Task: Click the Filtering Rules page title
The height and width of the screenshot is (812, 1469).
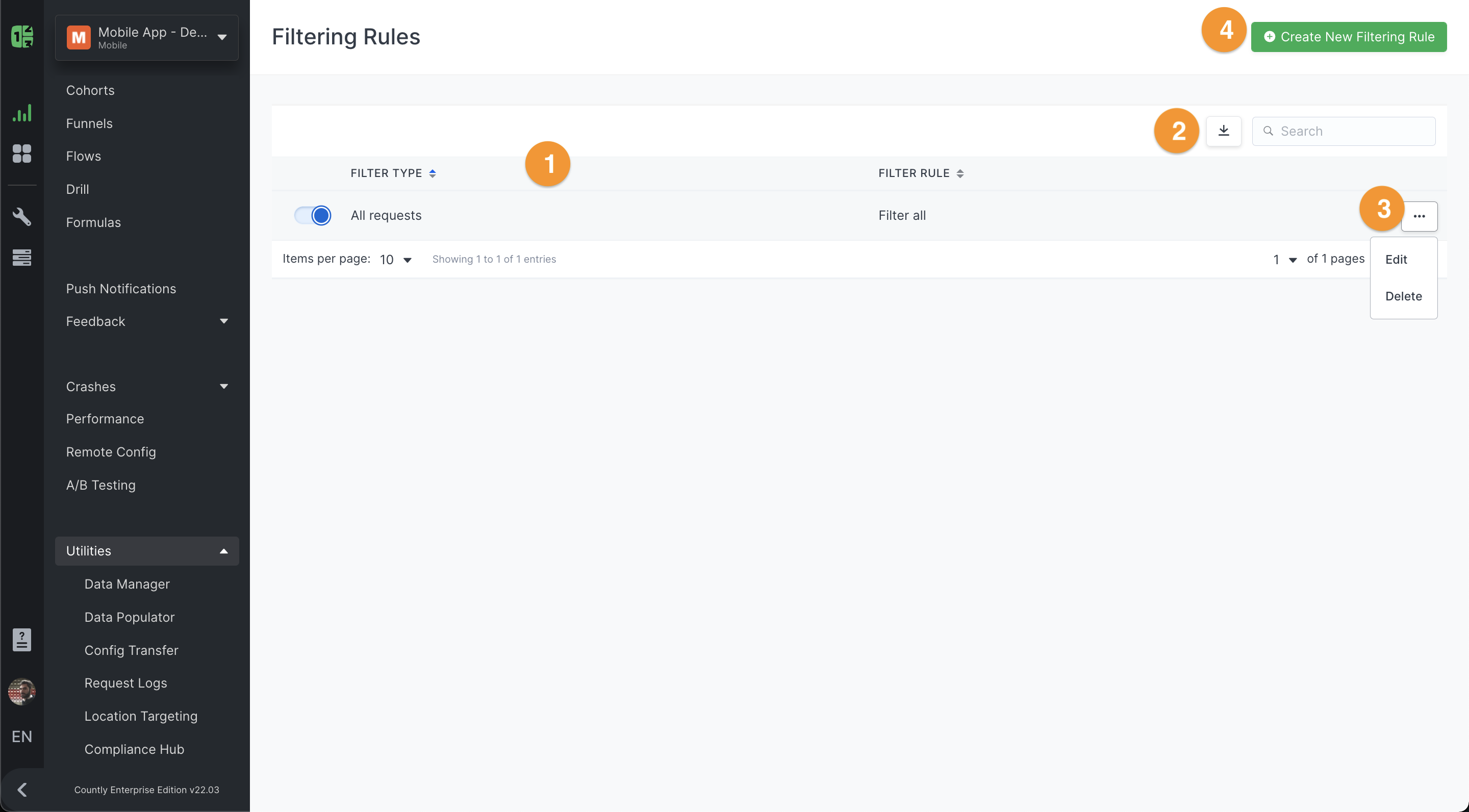Action: (346, 37)
